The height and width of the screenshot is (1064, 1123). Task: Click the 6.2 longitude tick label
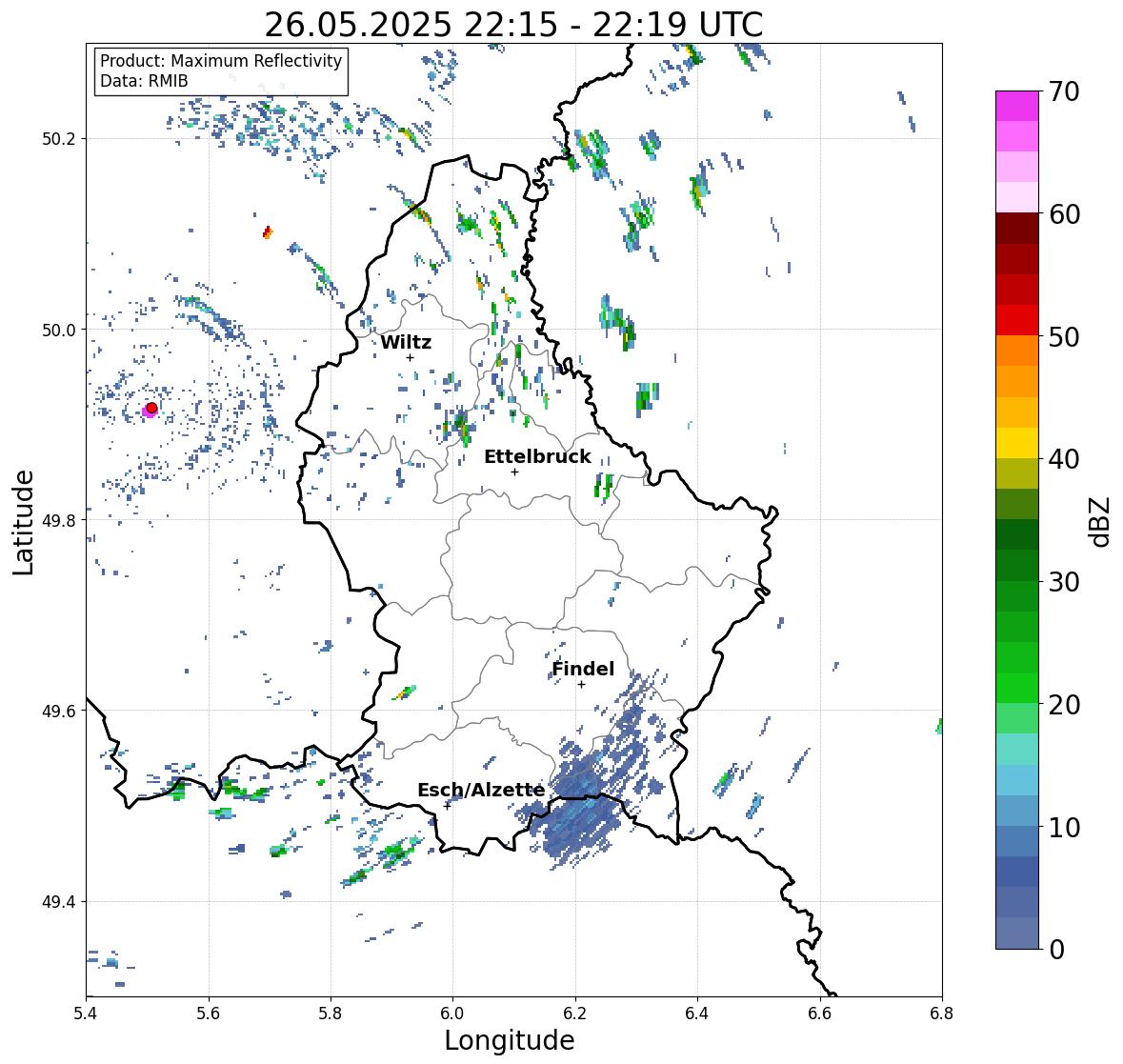pyautogui.click(x=575, y=1014)
